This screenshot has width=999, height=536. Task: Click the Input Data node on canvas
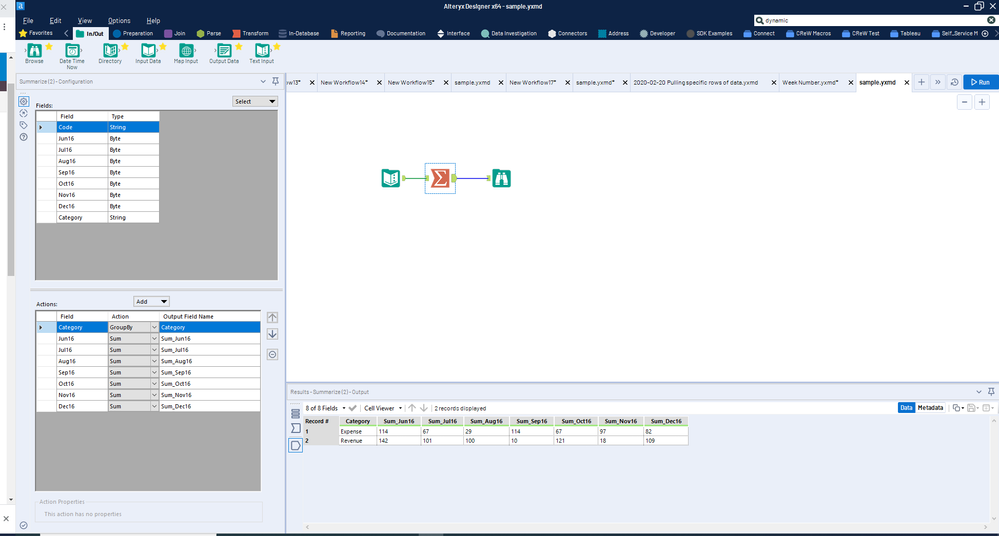coord(391,178)
